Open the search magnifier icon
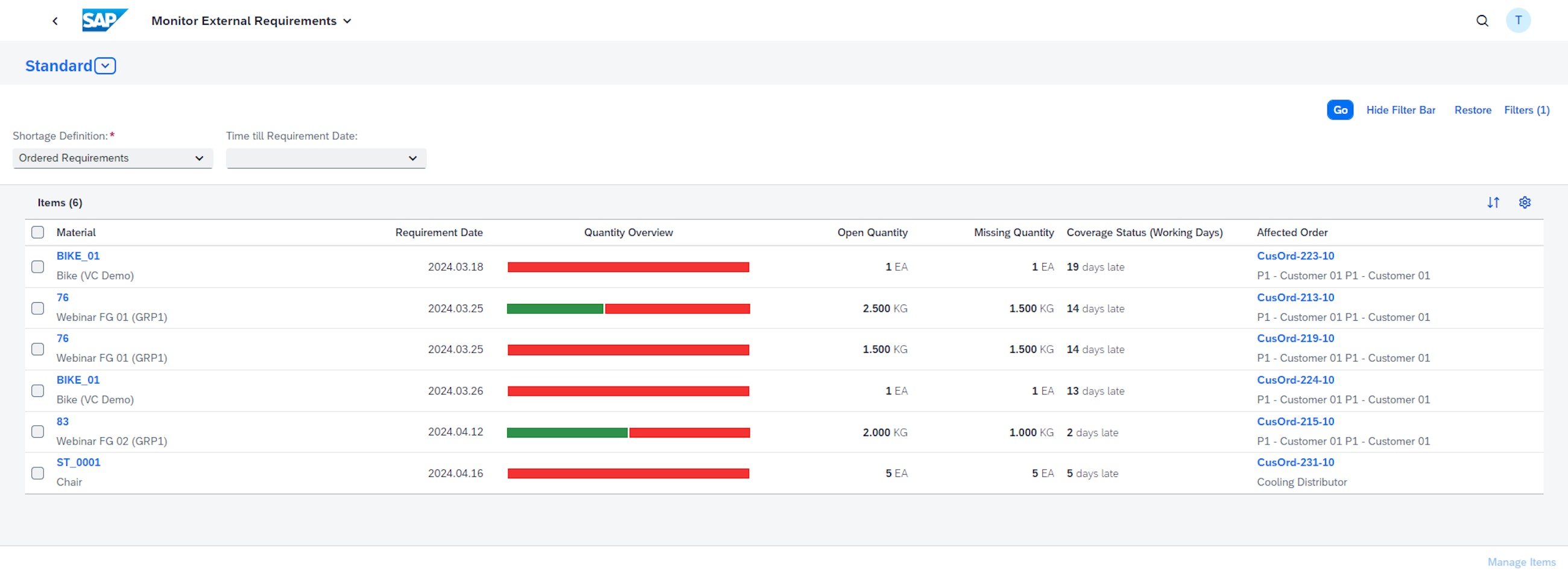The width and height of the screenshot is (1568, 576). (x=1482, y=21)
